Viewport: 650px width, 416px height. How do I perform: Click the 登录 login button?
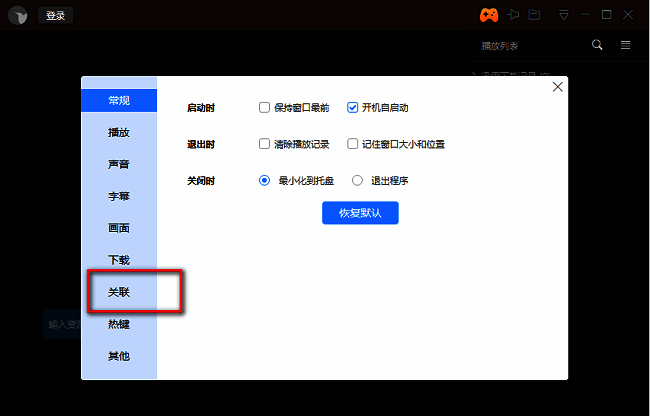[56, 16]
